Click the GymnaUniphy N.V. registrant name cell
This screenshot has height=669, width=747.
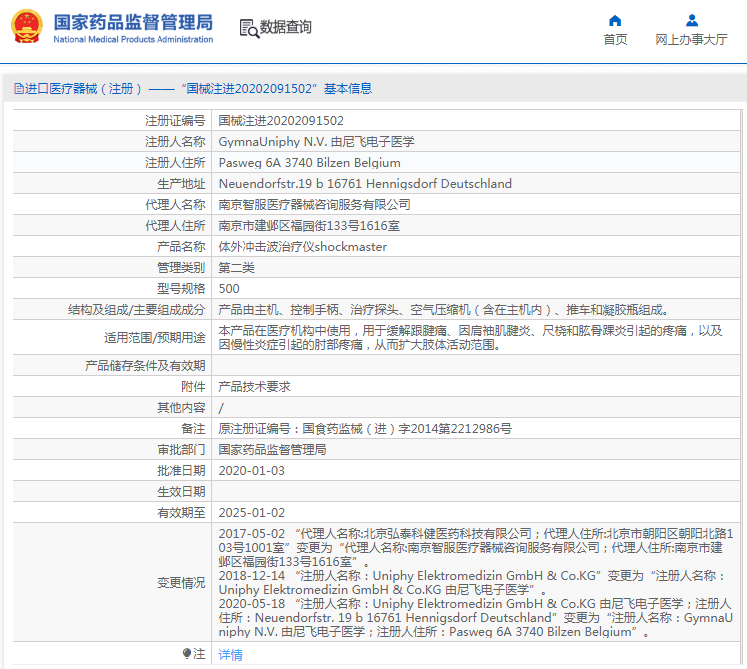(316, 142)
